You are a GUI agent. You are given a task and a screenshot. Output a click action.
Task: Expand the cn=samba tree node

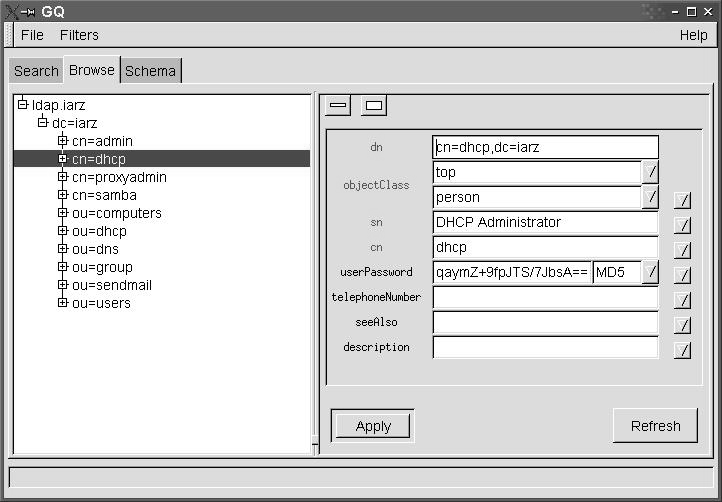pos(62,195)
